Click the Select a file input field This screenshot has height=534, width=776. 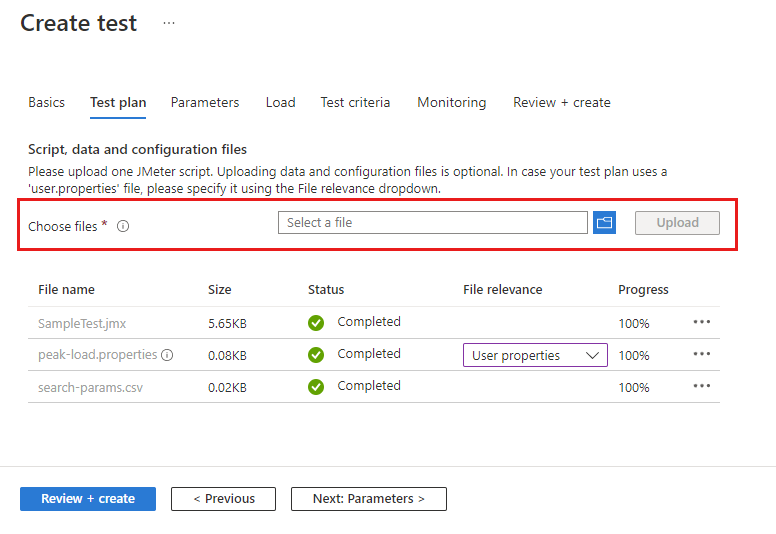point(433,223)
